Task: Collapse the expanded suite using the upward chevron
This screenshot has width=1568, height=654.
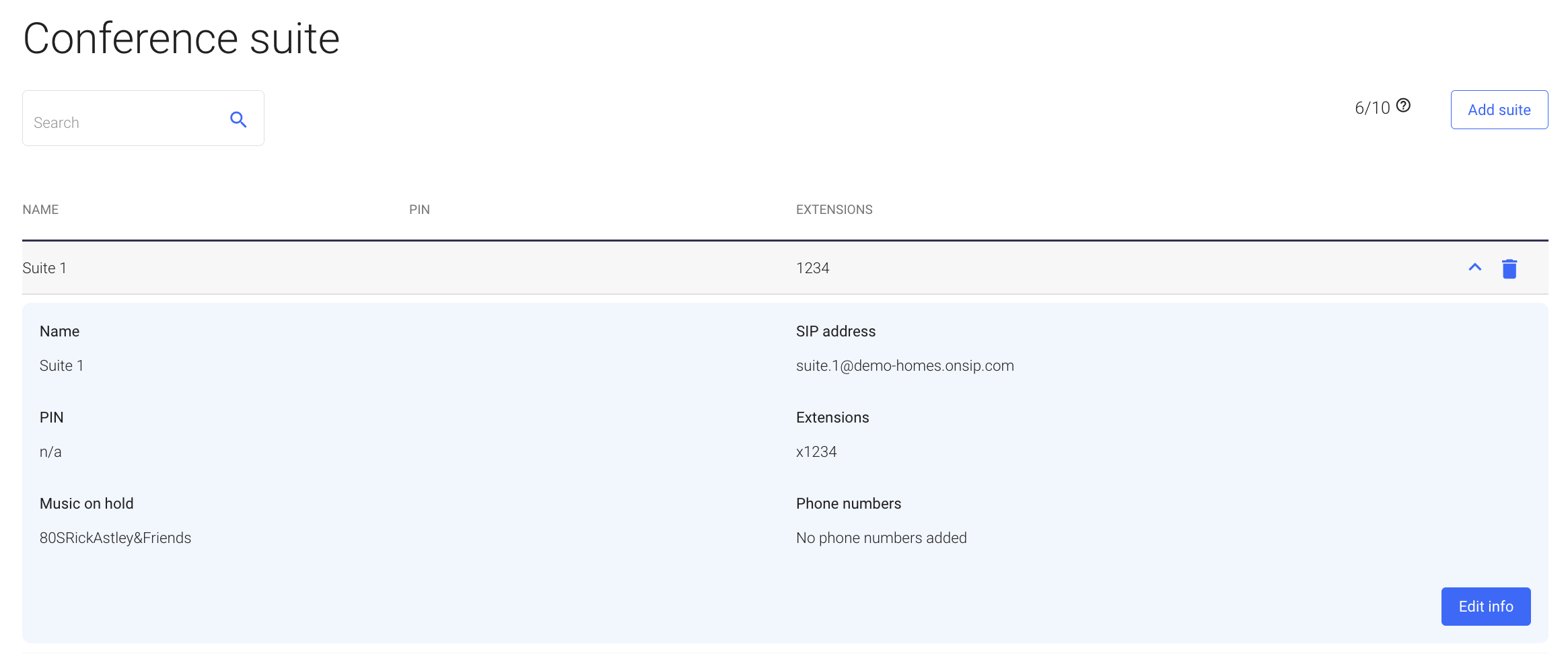Action: (x=1474, y=267)
